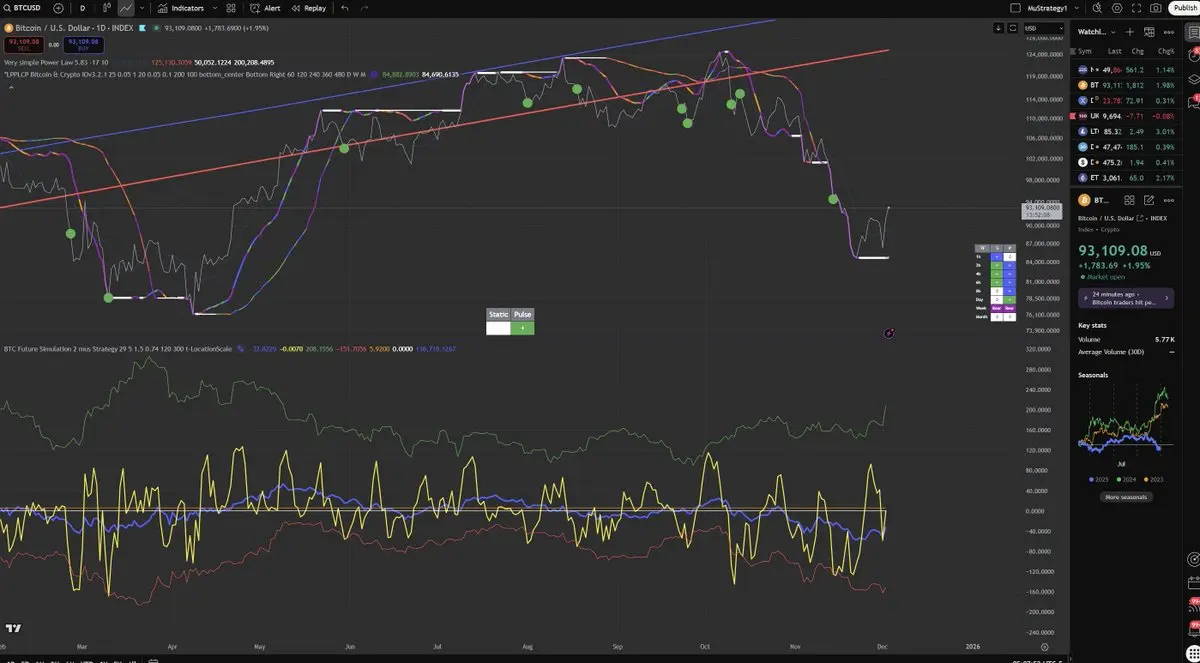Enter fullscreen mode
The height and width of the screenshot is (663, 1200).
1136,7
